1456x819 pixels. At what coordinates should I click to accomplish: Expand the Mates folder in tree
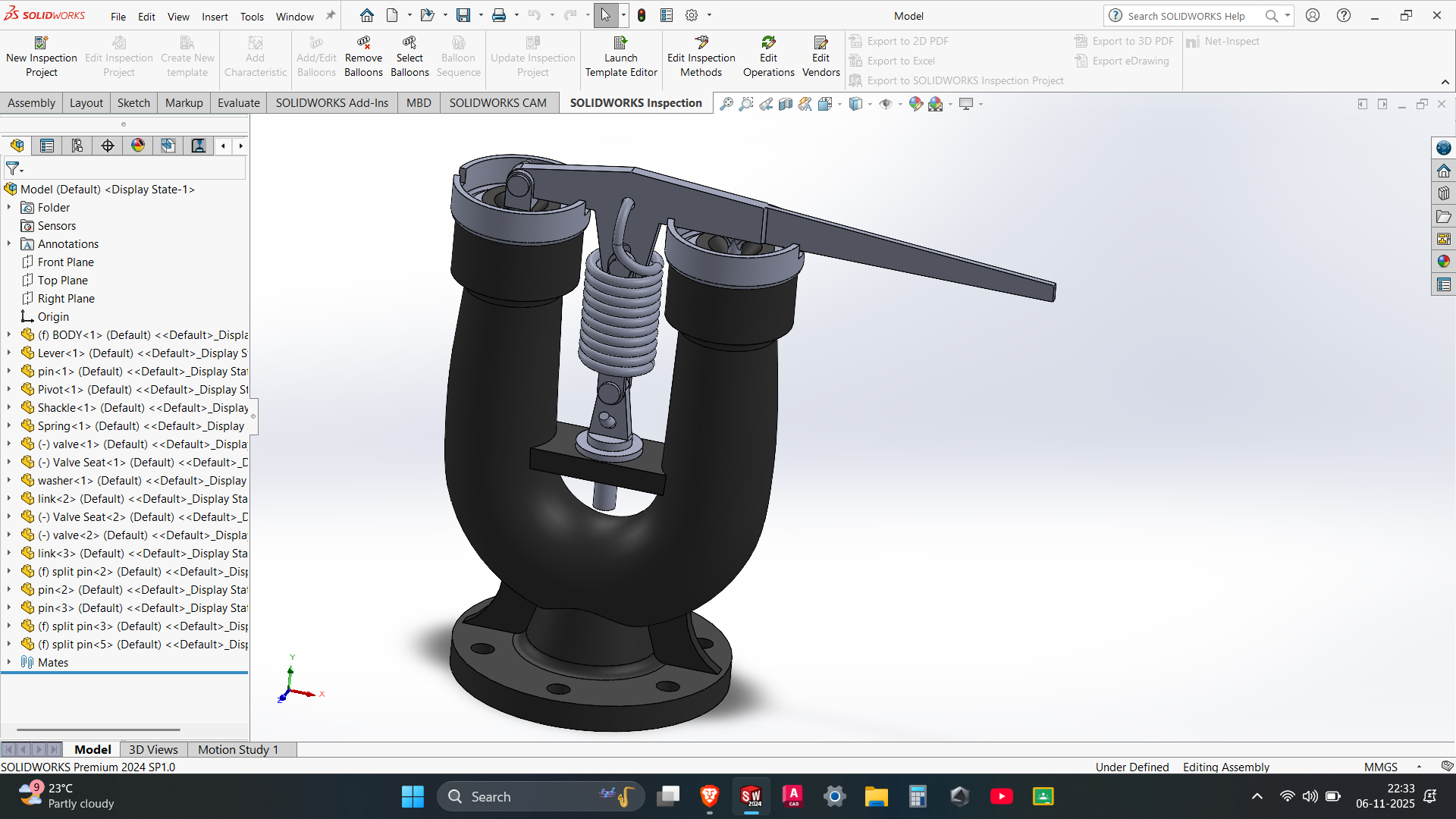tap(9, 662)
